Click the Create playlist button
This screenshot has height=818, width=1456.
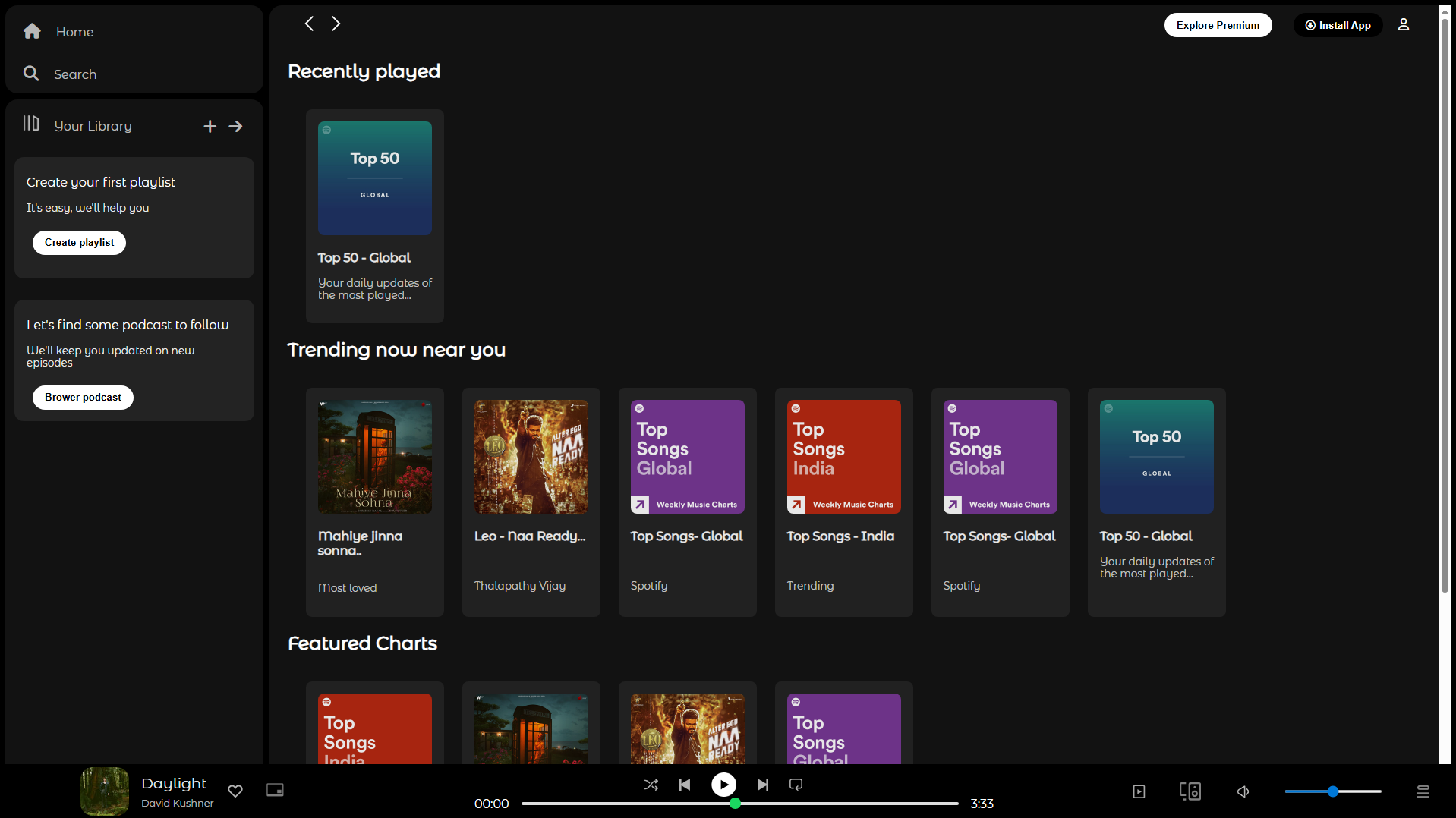click(x=79, y=242)
